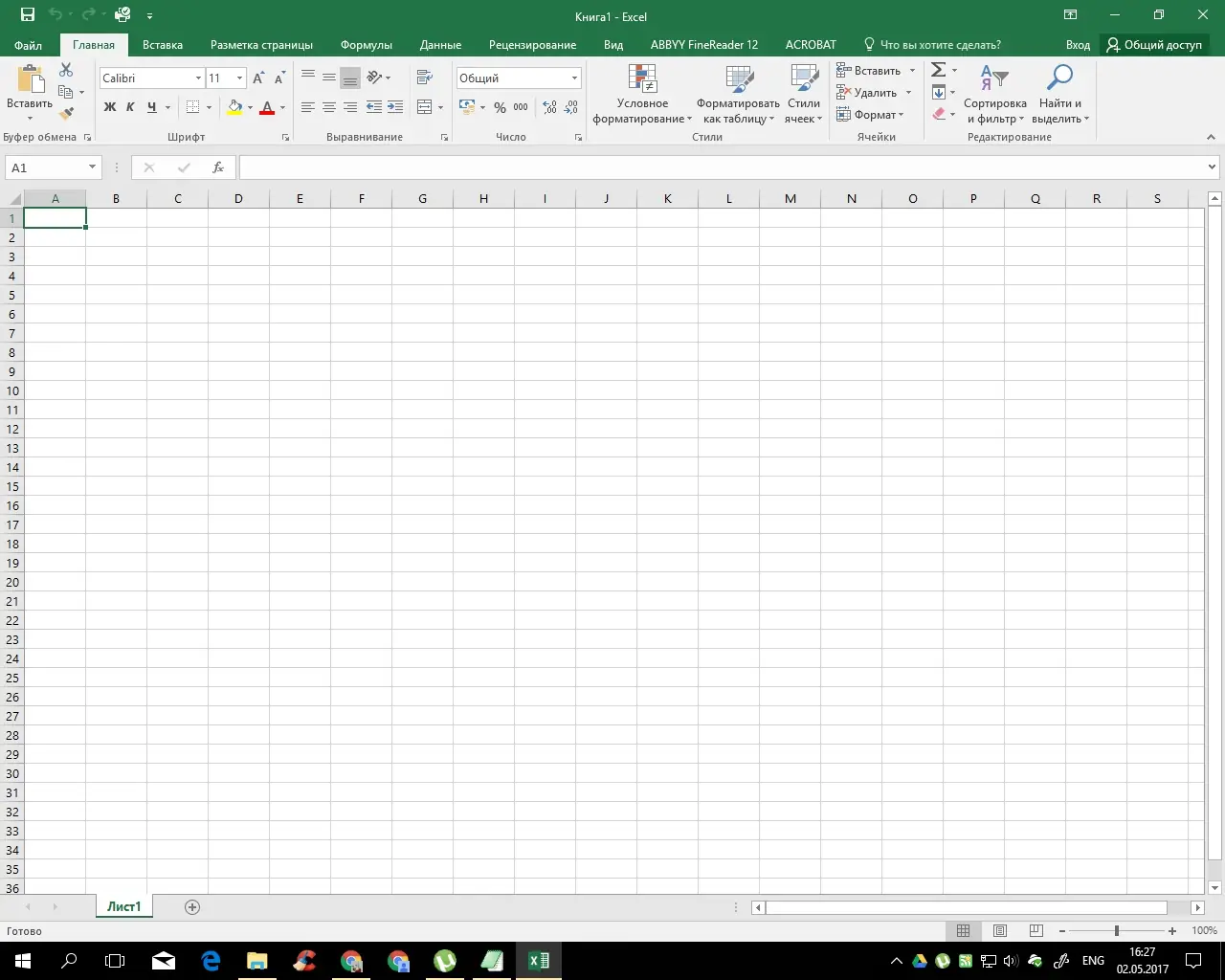The height and width of the screenshot is (980, 1225).
Task: Toggle middle vertical alignment
Action: [329, 78]
